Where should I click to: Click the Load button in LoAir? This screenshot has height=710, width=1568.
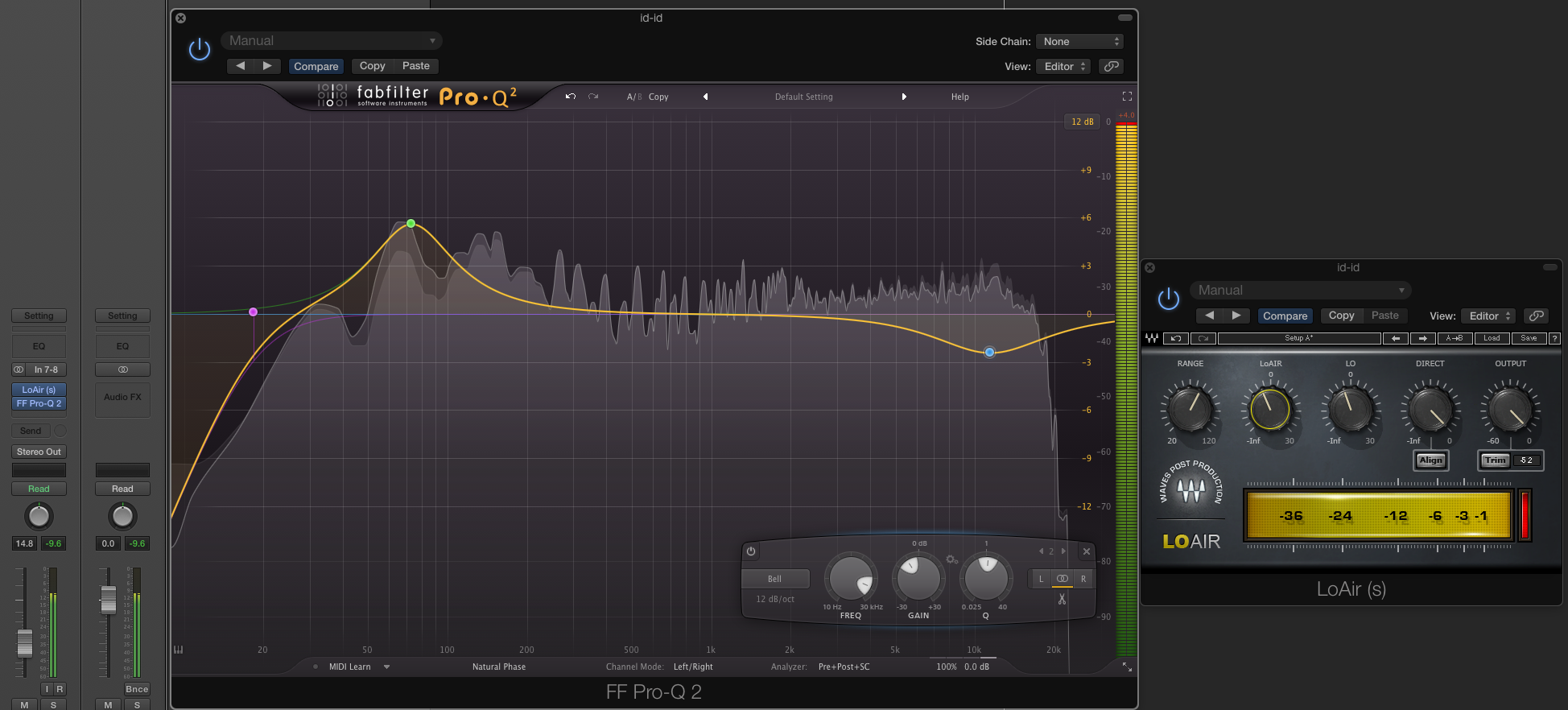point(1492,338)
